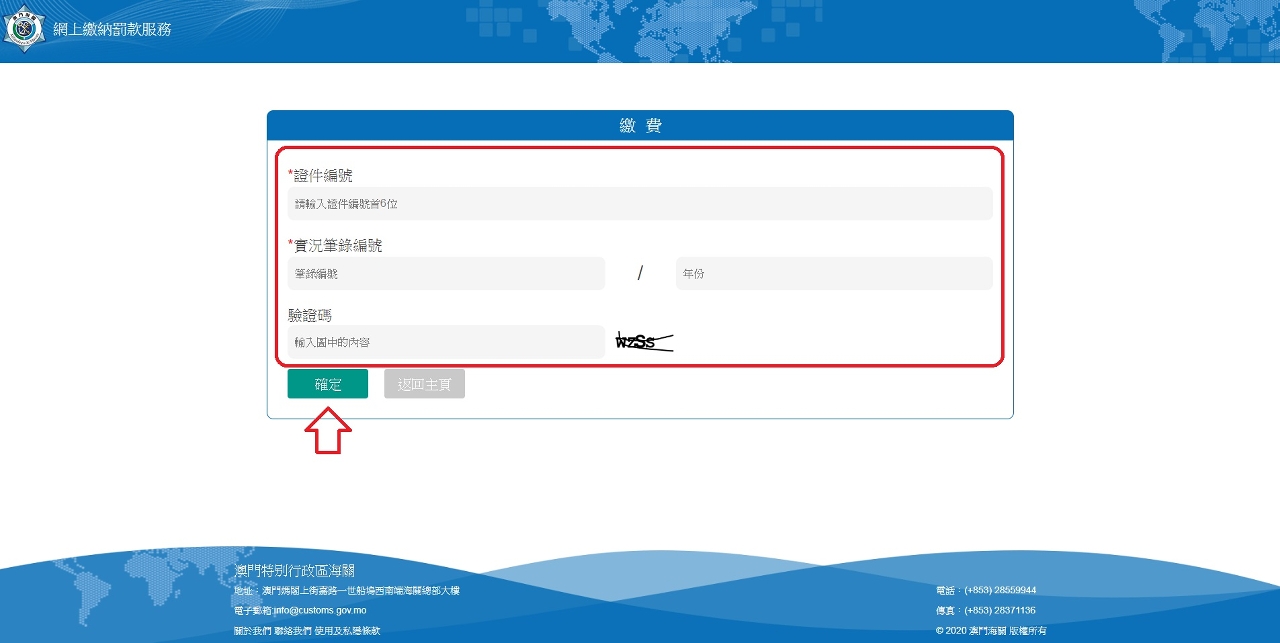This screenshot has height=643, width=1280.
Task: Click the 年份 year input field
Action: tap(834, 274)
